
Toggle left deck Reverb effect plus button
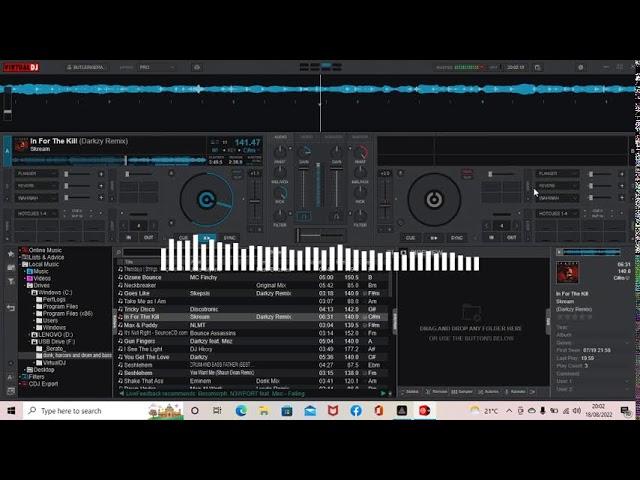tap(101, 186)
